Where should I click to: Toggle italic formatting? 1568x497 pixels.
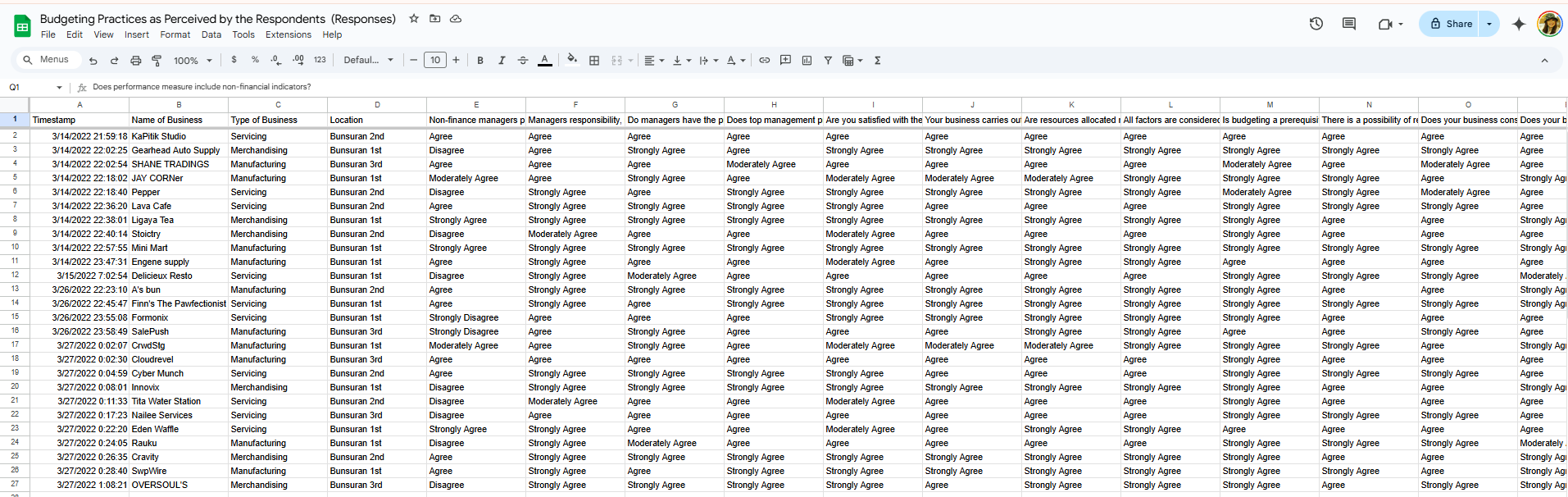tap(502, 61)
